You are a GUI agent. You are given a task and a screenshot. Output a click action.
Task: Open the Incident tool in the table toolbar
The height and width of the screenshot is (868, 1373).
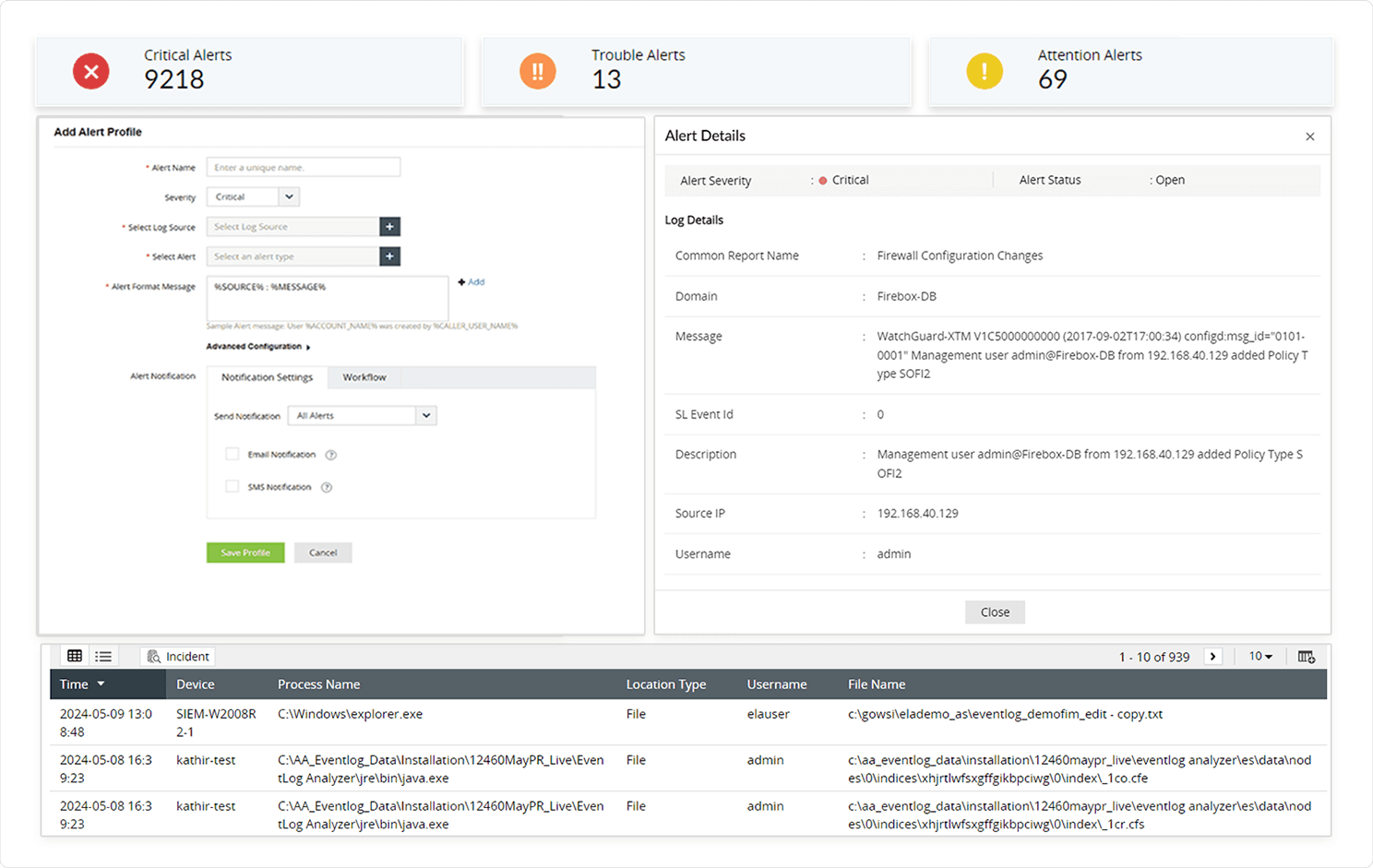(x=177, y=656)
